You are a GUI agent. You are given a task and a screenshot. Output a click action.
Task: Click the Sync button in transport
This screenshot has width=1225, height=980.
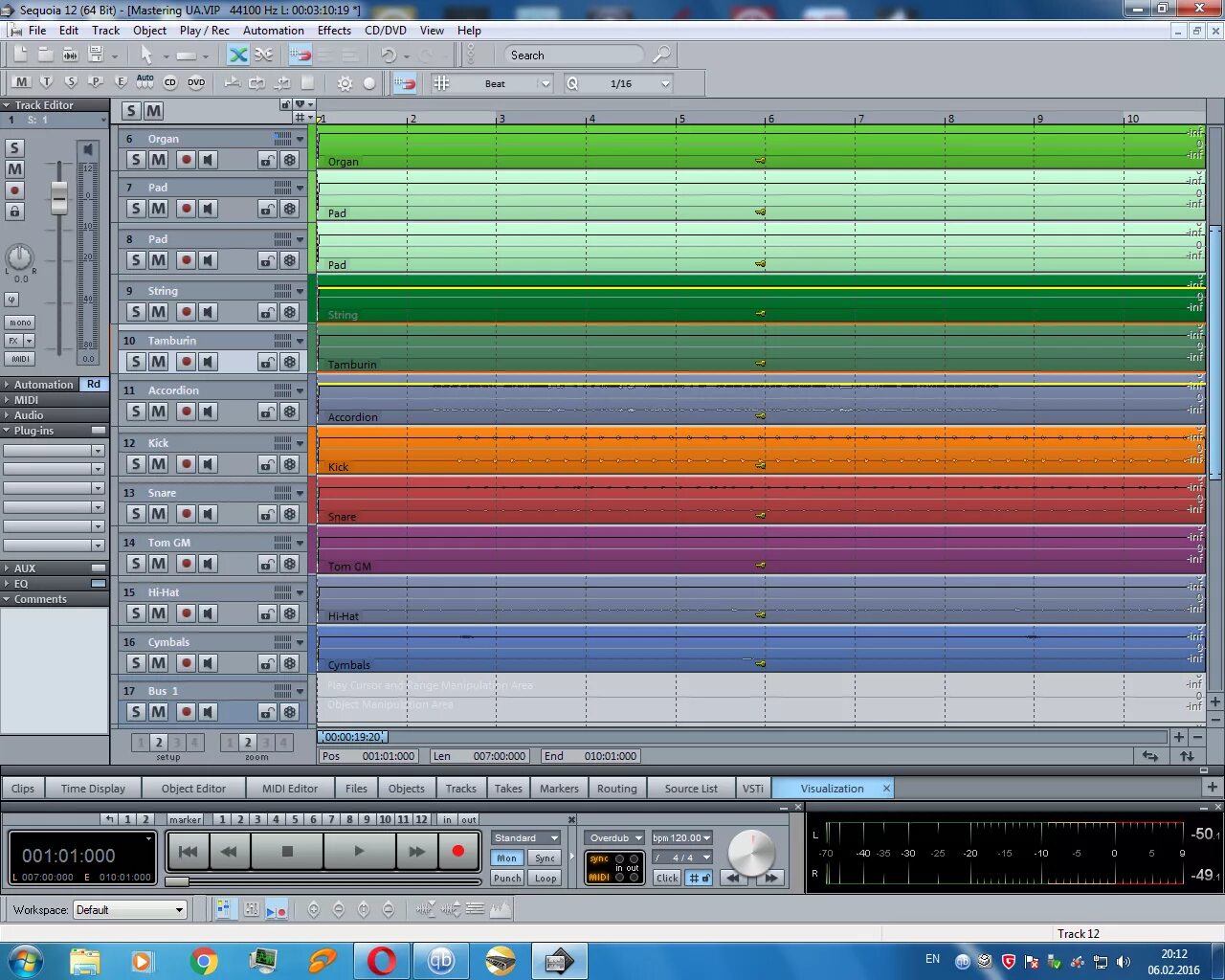546,858
